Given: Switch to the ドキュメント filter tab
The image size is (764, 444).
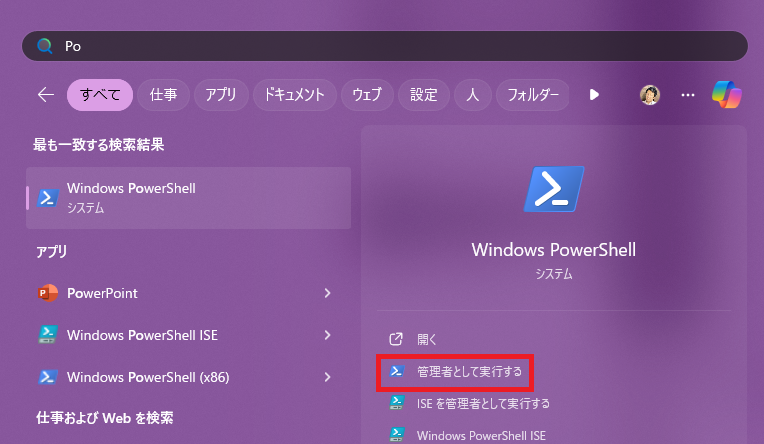Looking at the screenshot, I should [295, 95].
